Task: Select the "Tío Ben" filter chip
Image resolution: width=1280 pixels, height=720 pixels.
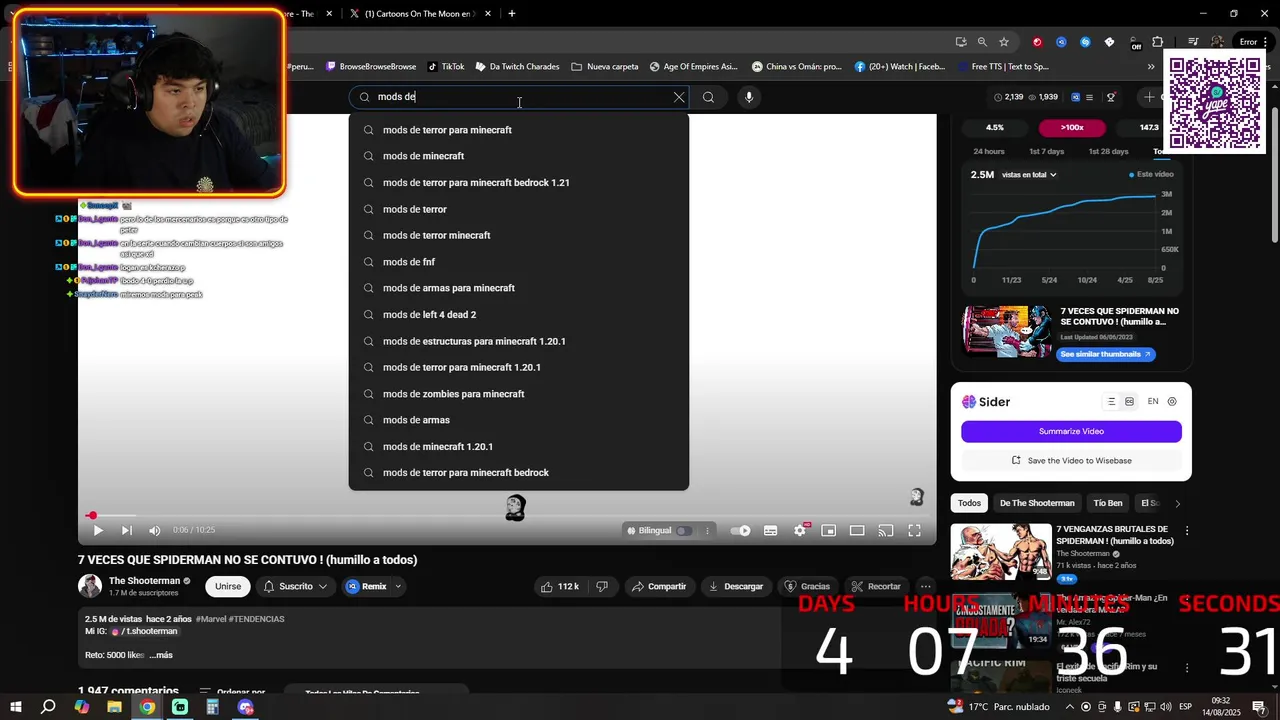Action: 1108,503
